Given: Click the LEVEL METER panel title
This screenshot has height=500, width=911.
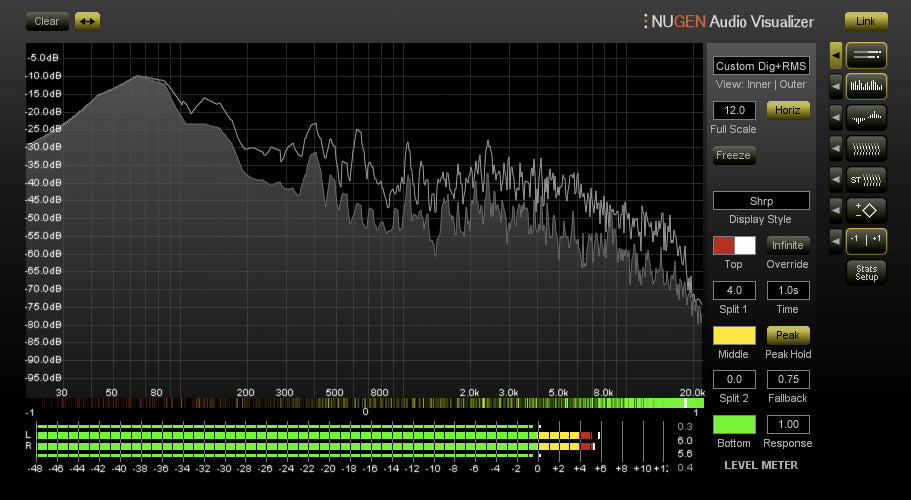Looking at the screenshot, I should tap(761, 465).
